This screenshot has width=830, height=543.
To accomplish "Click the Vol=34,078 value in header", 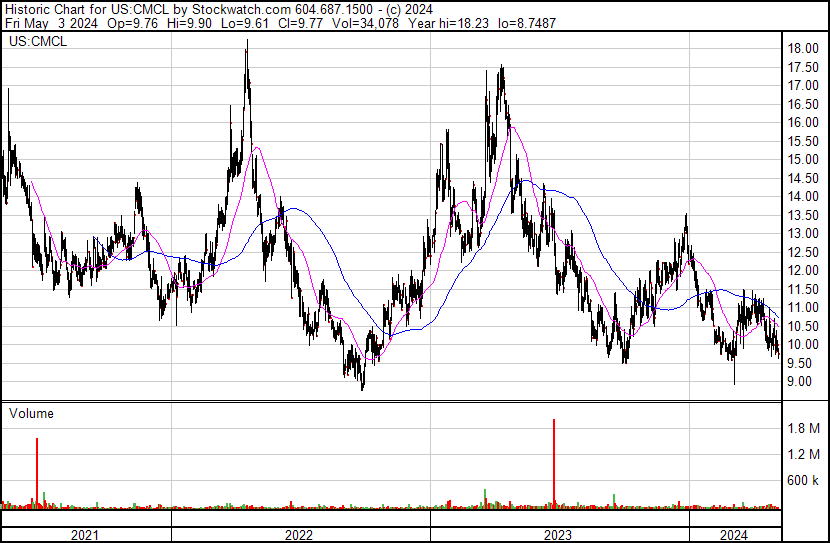I will click(x=365, y=23).
